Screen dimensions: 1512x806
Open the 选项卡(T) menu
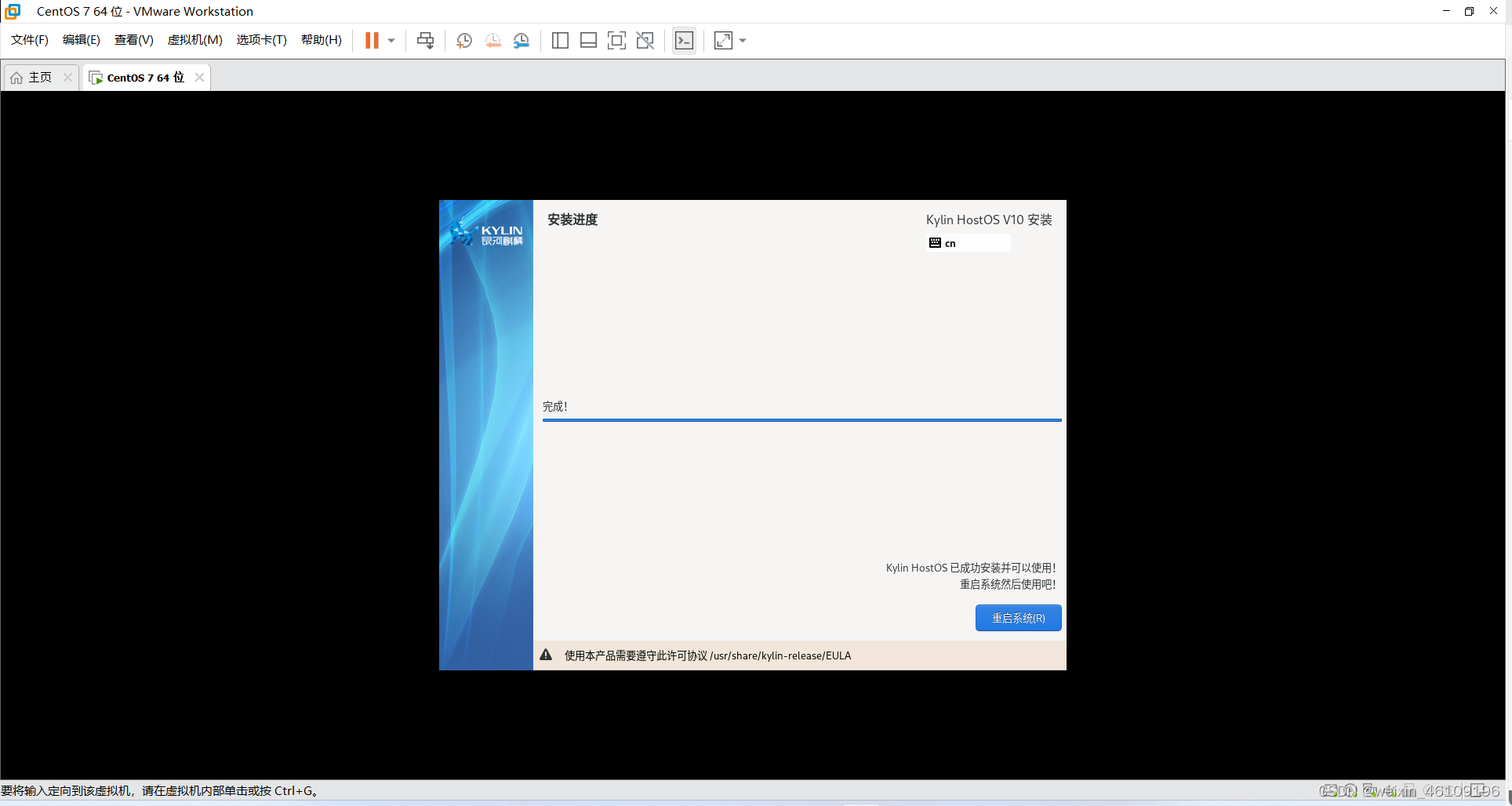click(262, 40)
